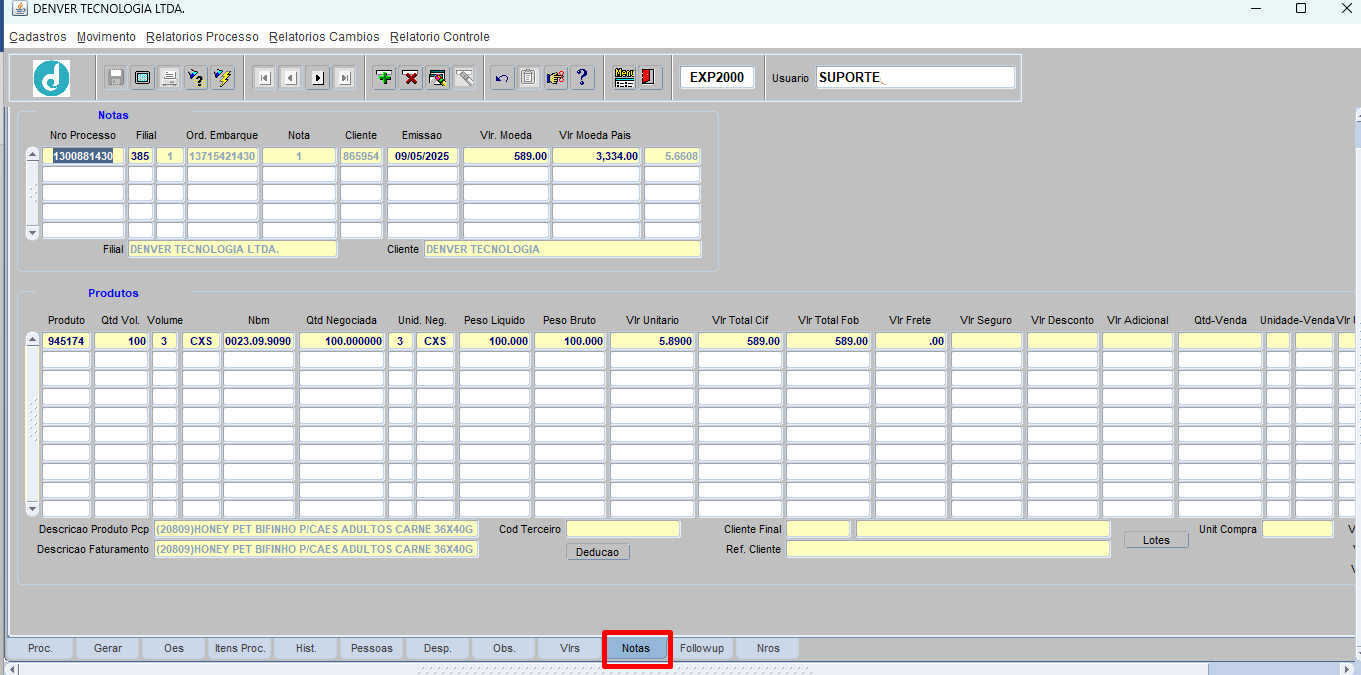Image resolution: width=1361 pixels, height=675 pixels.
Task: Click the Execute Query lightning icon
Action: coord(223,78)
